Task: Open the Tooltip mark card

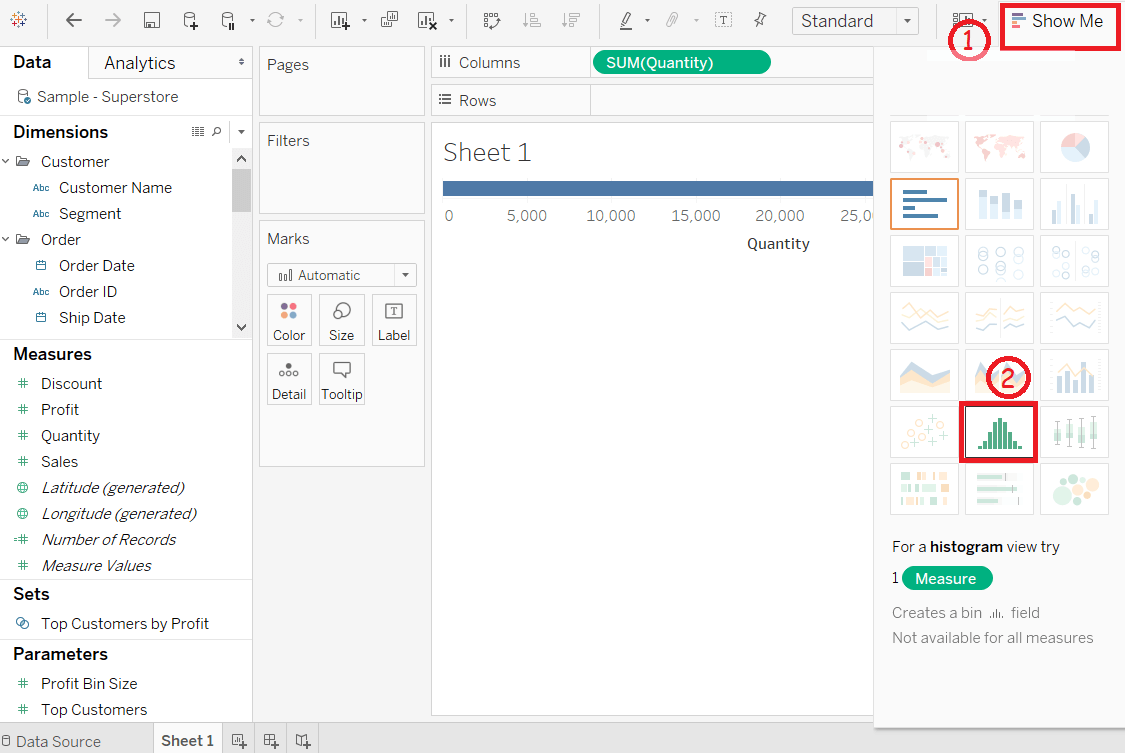Action: [x=342, y=379]
